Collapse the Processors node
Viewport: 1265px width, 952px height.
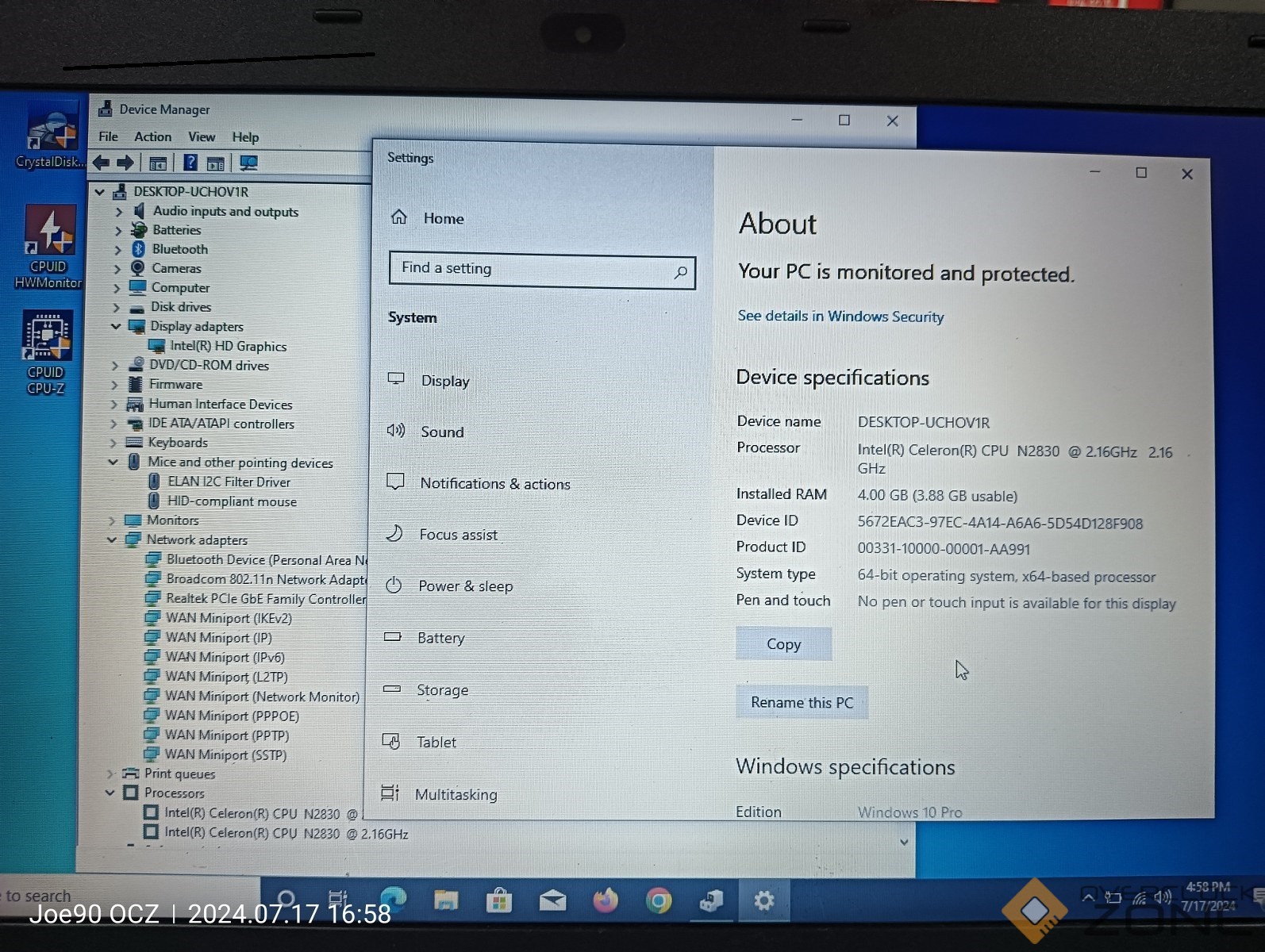pyautogui.click(x=110, y=793)
